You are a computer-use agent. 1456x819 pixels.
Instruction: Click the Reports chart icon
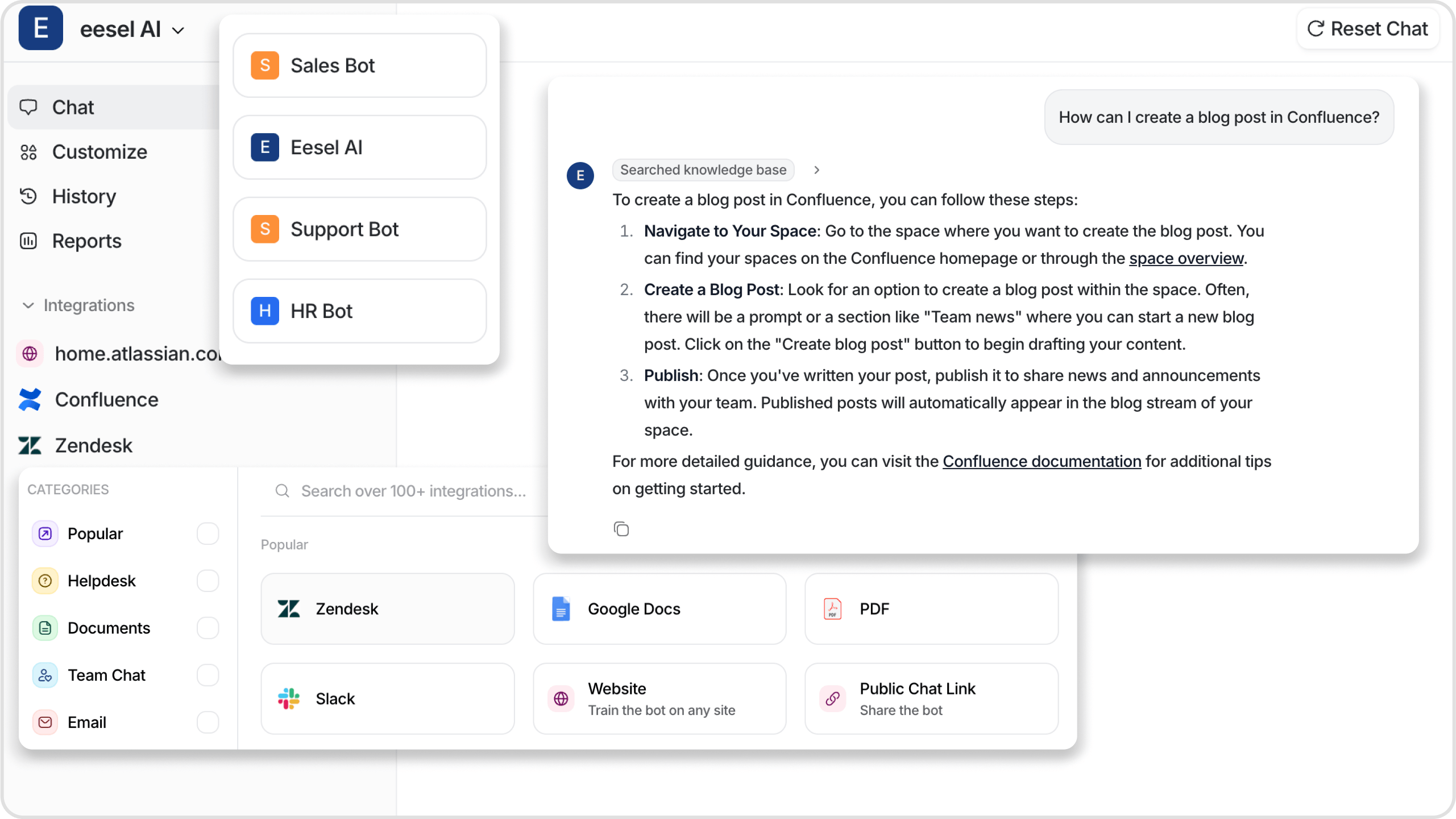pos(28,241)
